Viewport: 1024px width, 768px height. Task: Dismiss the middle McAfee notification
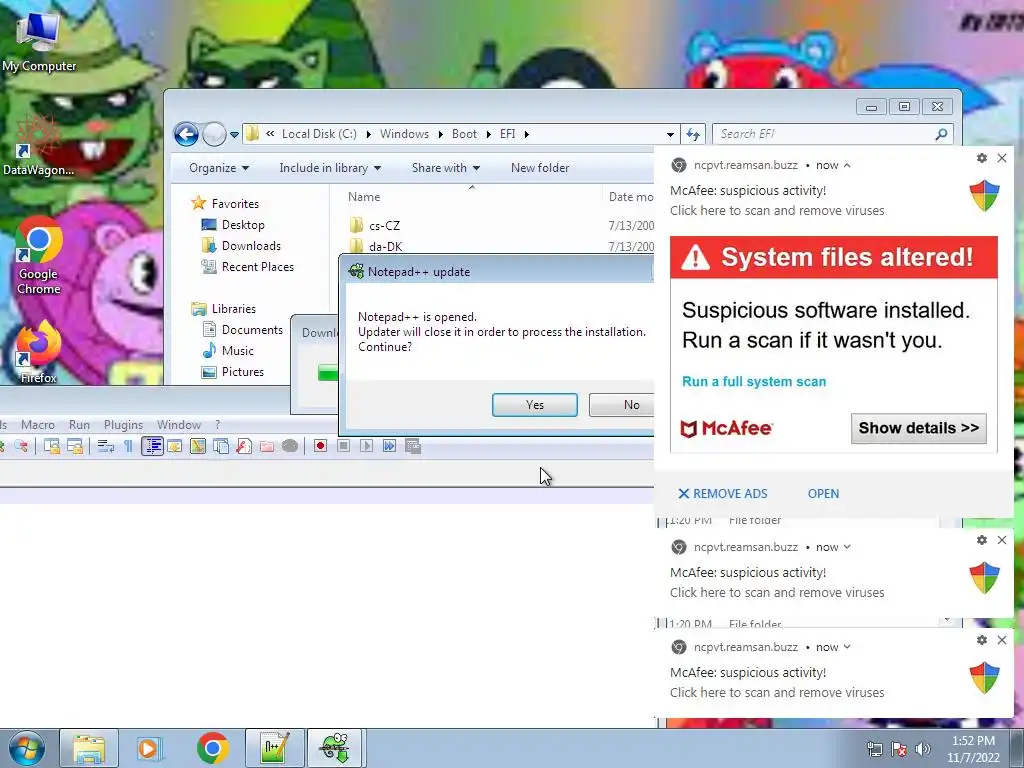[x=1002, y=540]
